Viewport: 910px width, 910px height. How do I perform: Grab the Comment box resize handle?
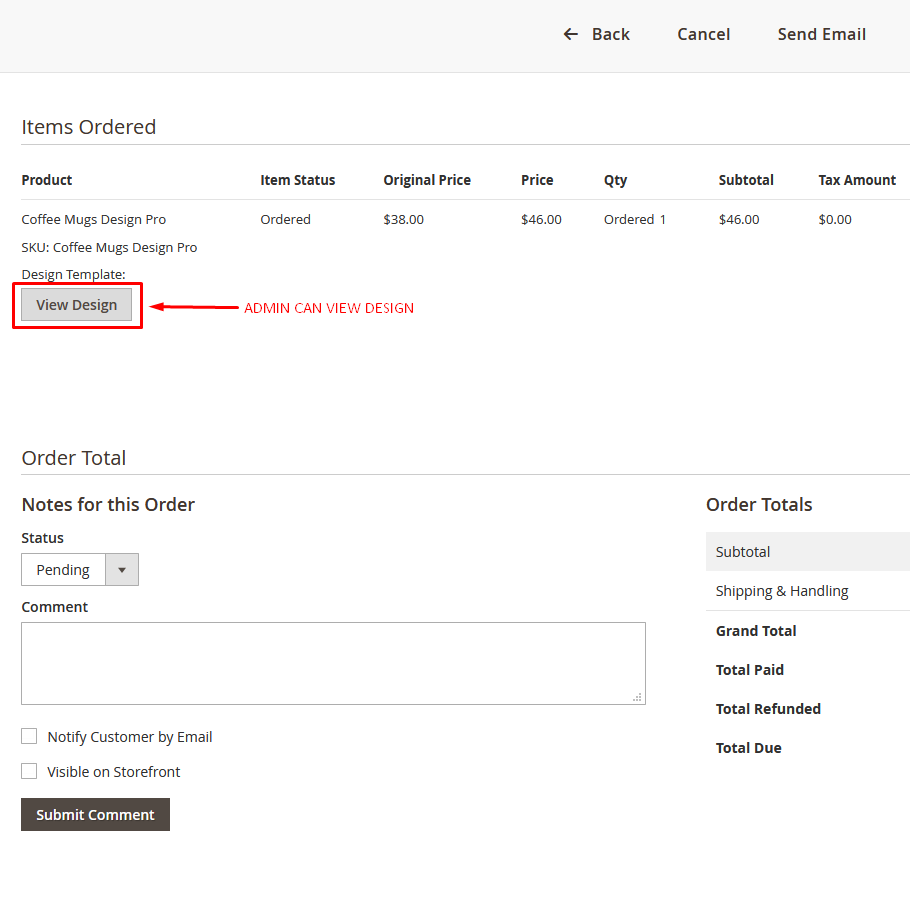[638, 697]
